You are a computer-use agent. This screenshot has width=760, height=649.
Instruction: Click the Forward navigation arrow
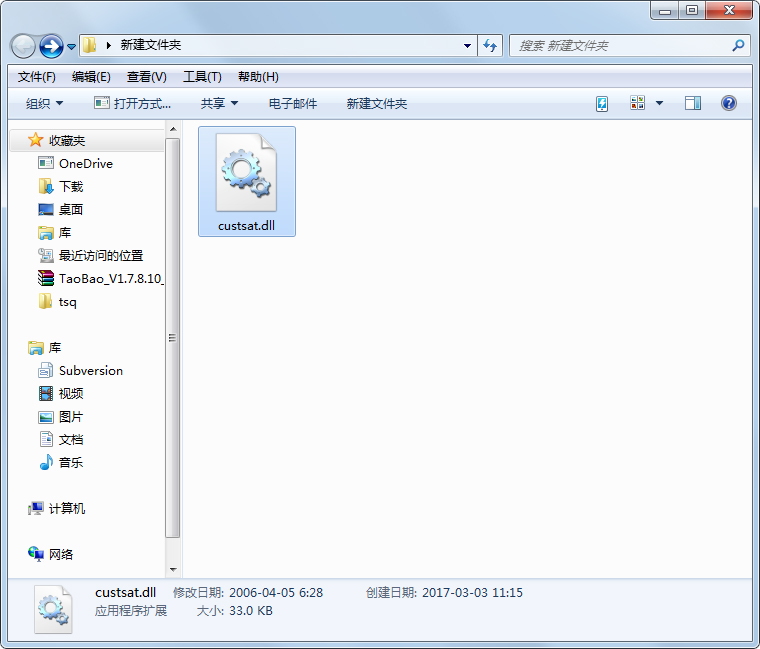pos(51,47)
